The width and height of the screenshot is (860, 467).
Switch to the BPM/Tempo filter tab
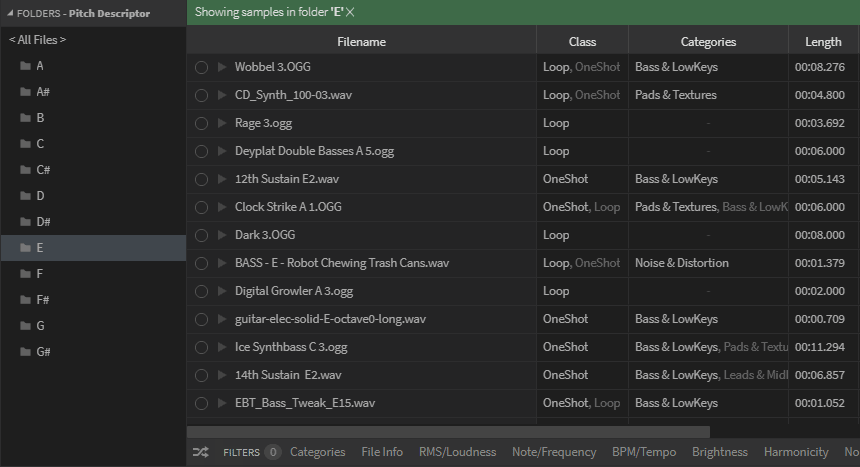click(x=645, y=452)
